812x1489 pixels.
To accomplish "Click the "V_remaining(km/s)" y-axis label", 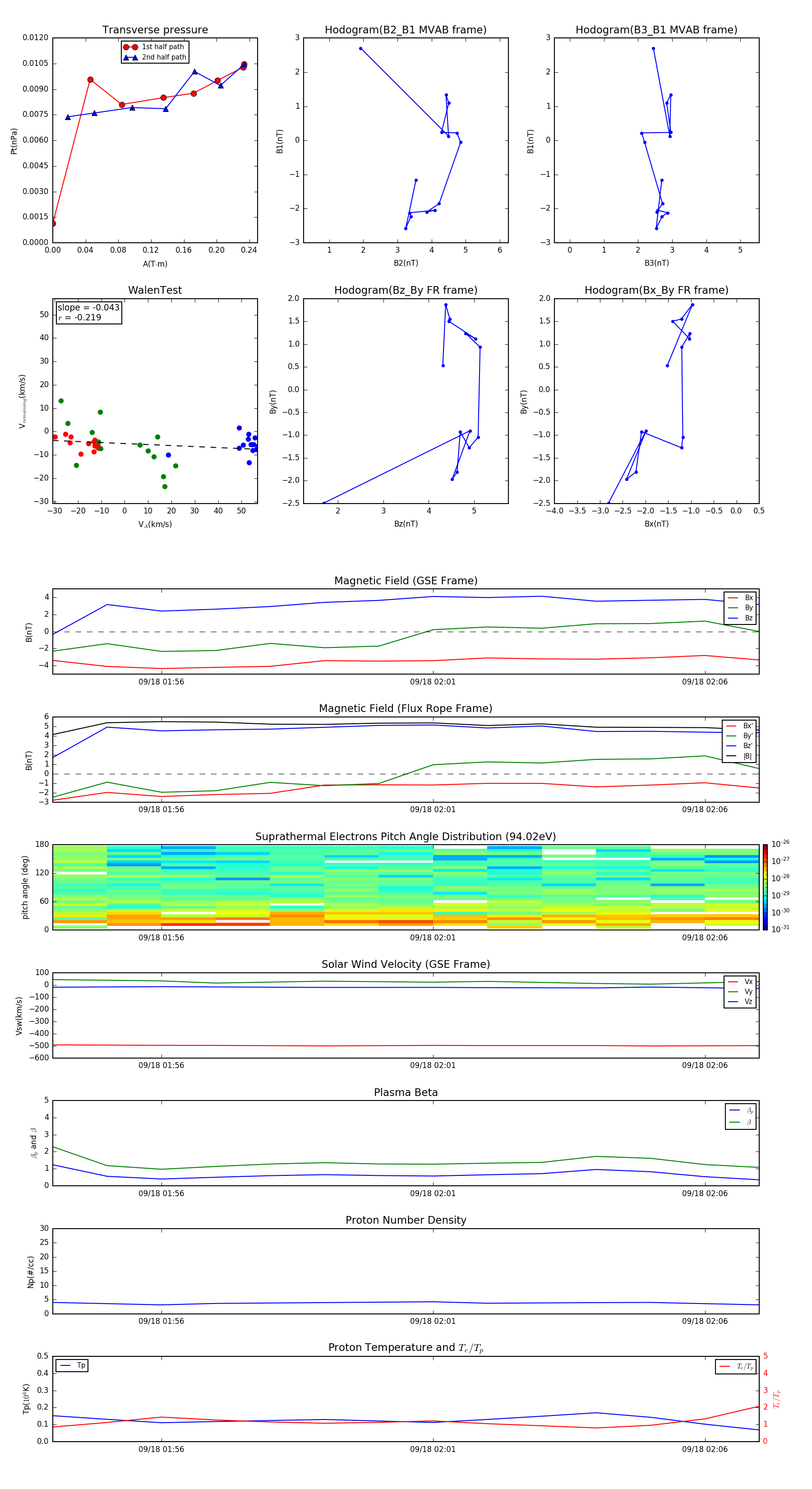I will coord(22,401).
